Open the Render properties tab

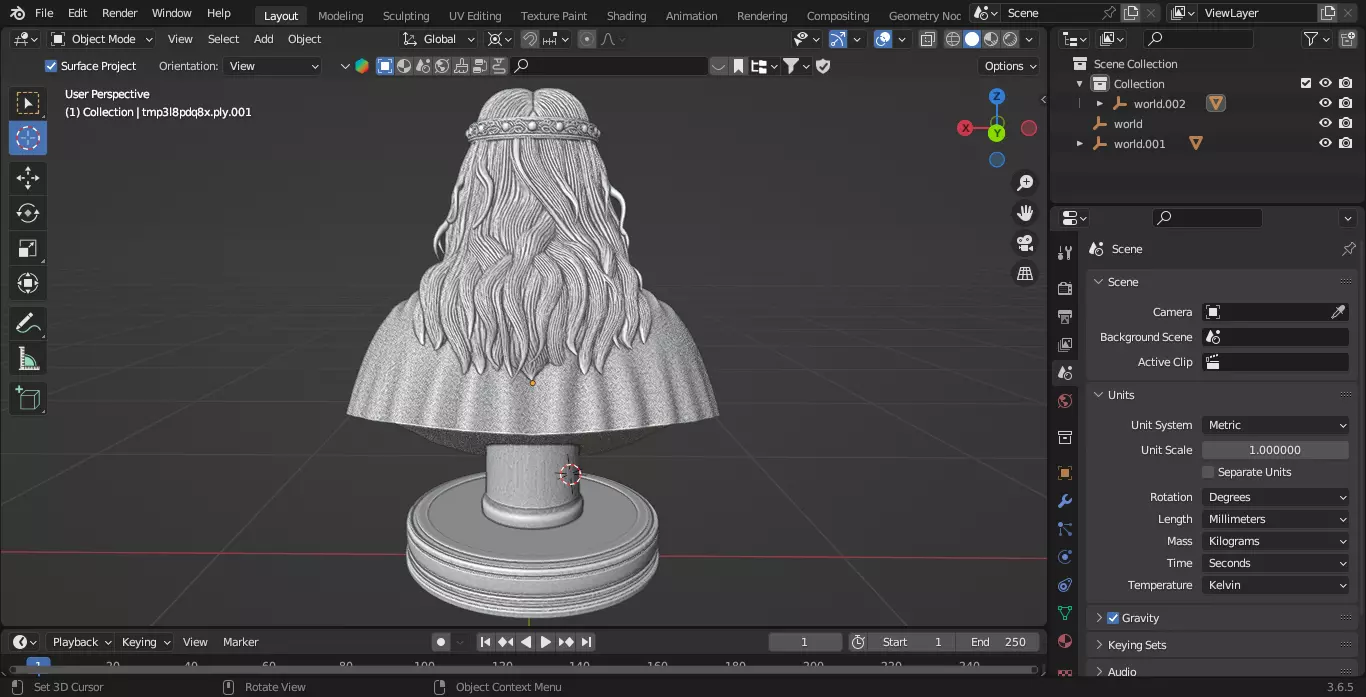[1065, 288]
